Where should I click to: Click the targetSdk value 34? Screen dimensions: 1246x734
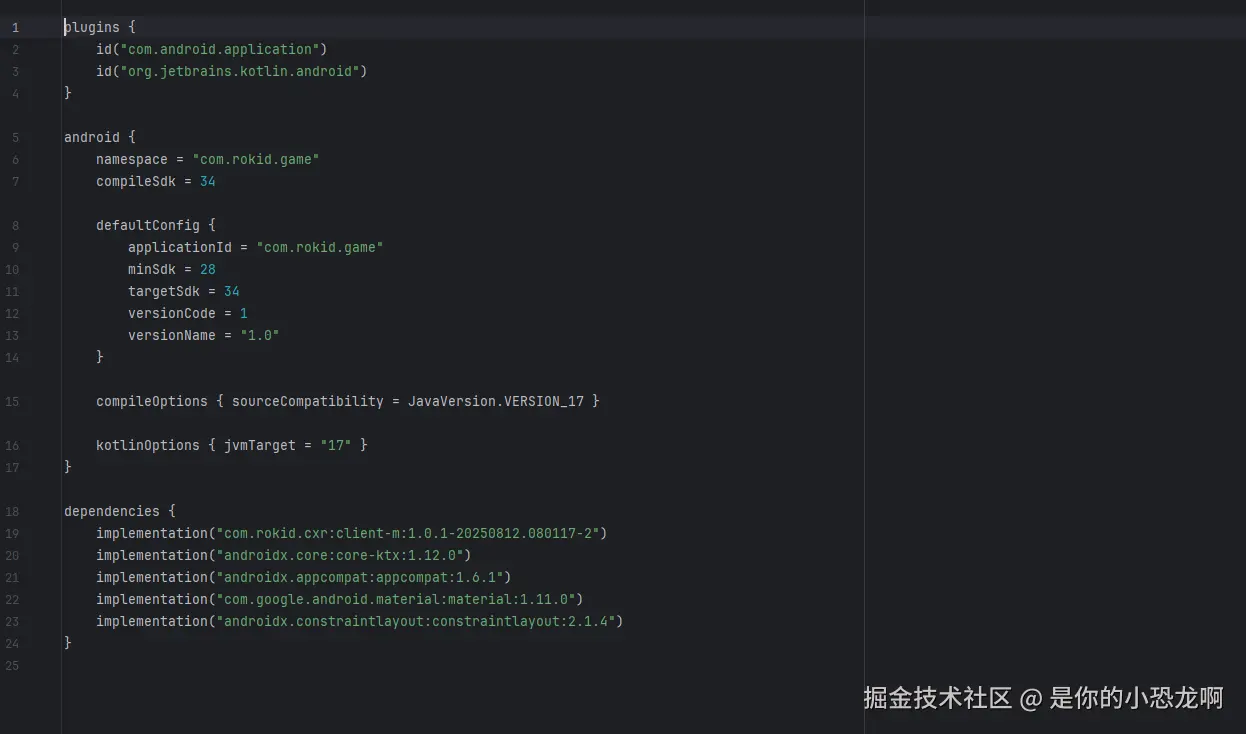point(232,291)
